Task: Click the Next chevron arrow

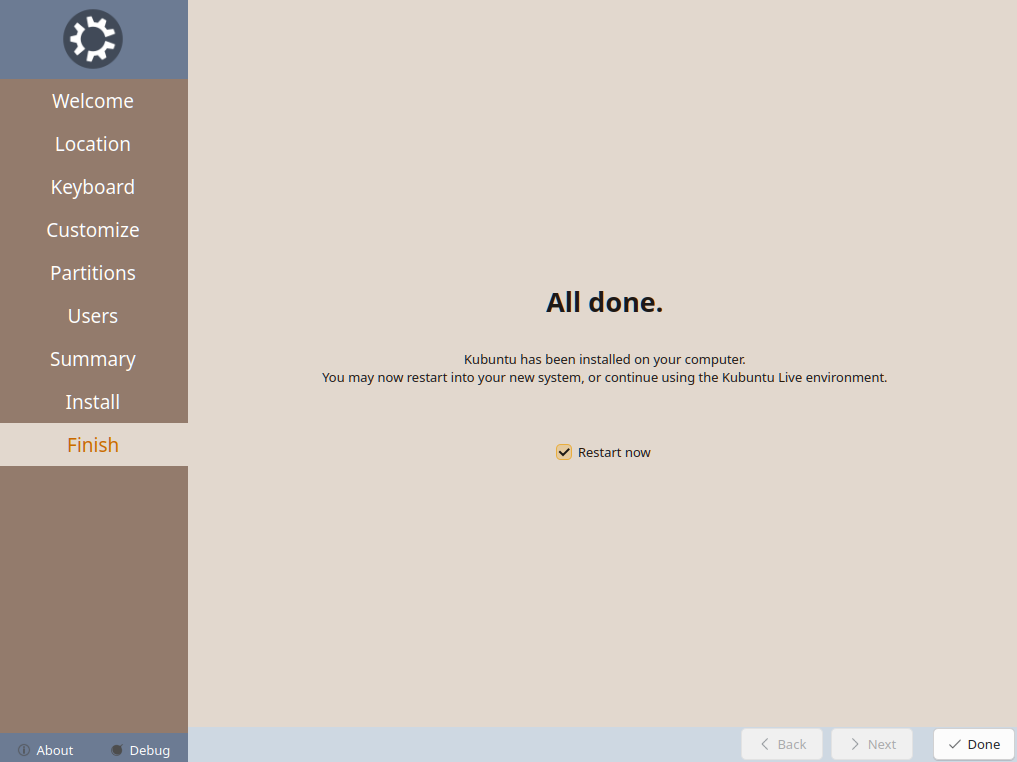Action: tap(855, 744)
